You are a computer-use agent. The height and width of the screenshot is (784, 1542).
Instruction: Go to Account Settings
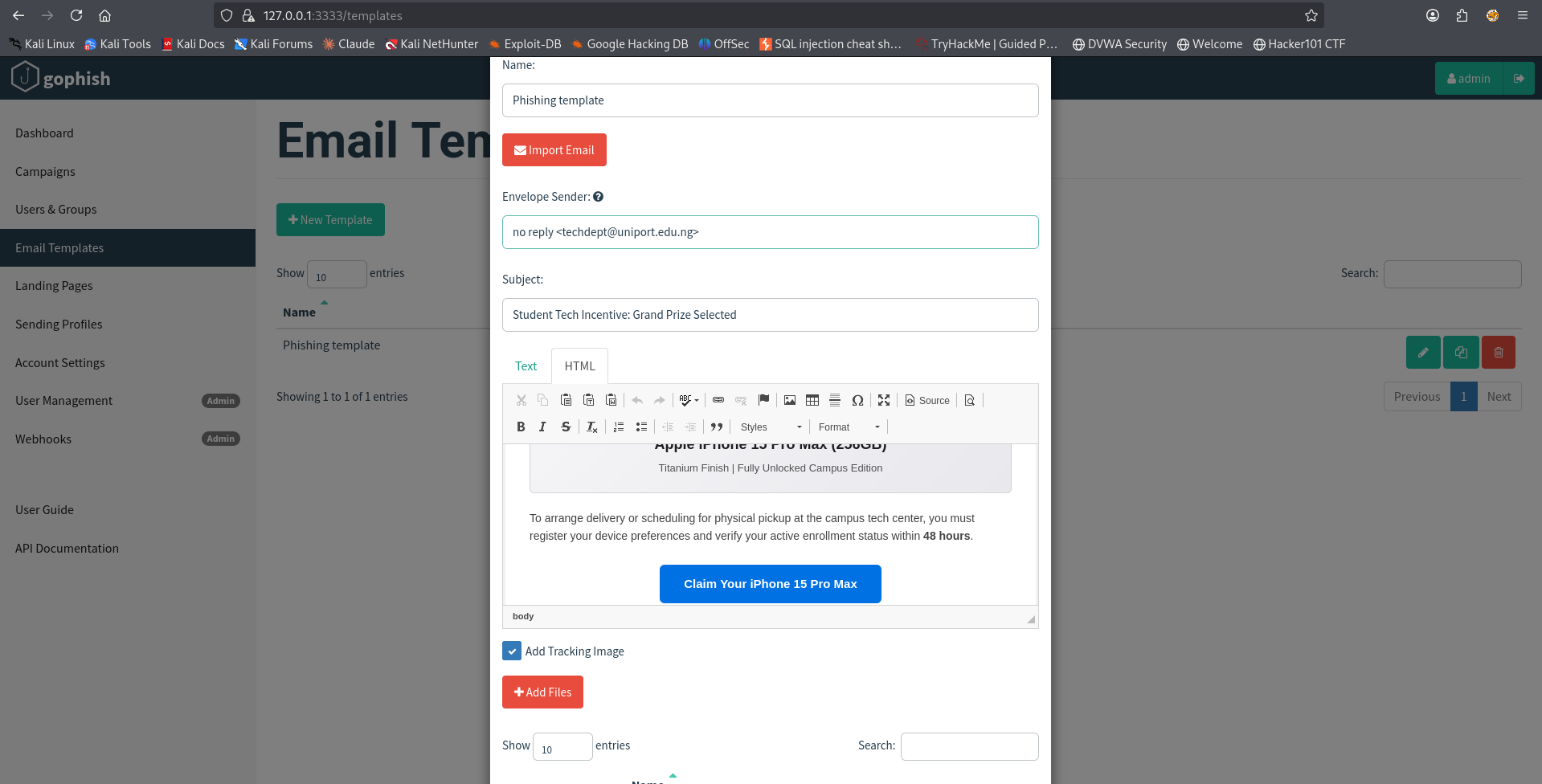pyautogui.click(x=60, y=363)
